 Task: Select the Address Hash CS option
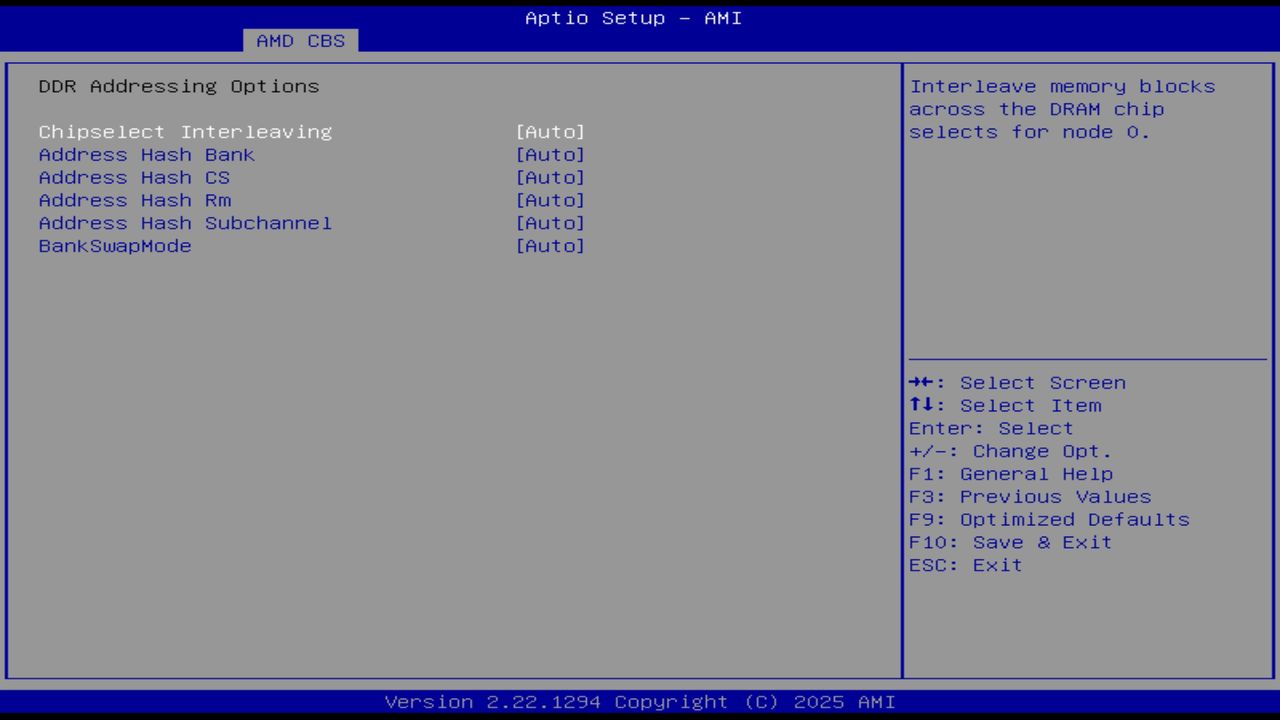tap(133, 177)
